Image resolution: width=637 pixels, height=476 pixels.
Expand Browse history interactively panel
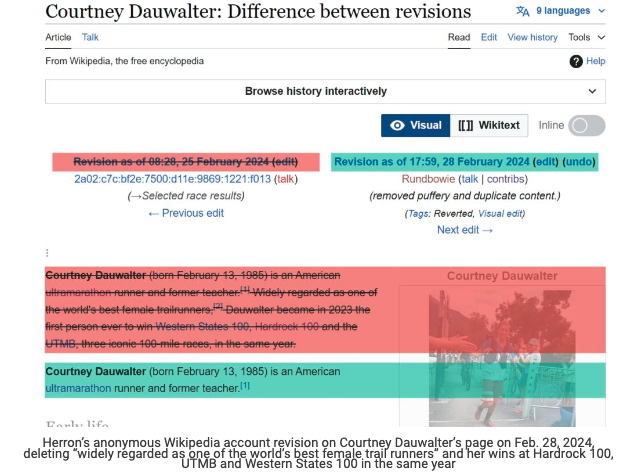tap(325, 91)
